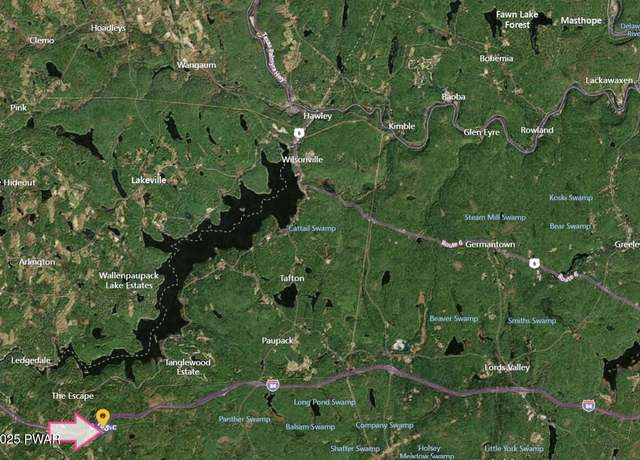Click the Lords Valley label
Image resolution: width=640 pixels, height=460 pixels.
click(507, 368)
